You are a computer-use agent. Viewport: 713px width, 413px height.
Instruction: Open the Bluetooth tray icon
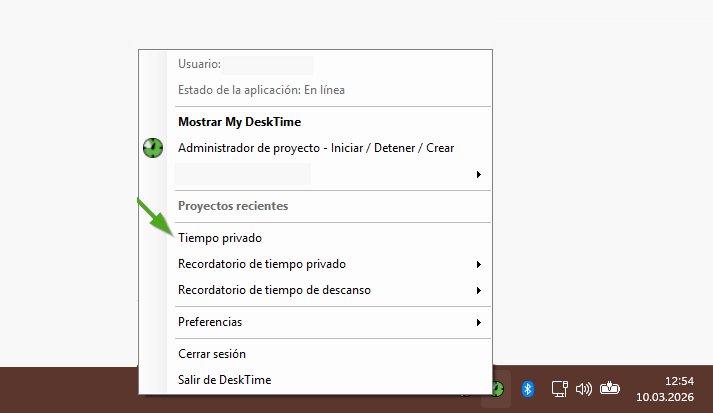[x=530, y=388]
